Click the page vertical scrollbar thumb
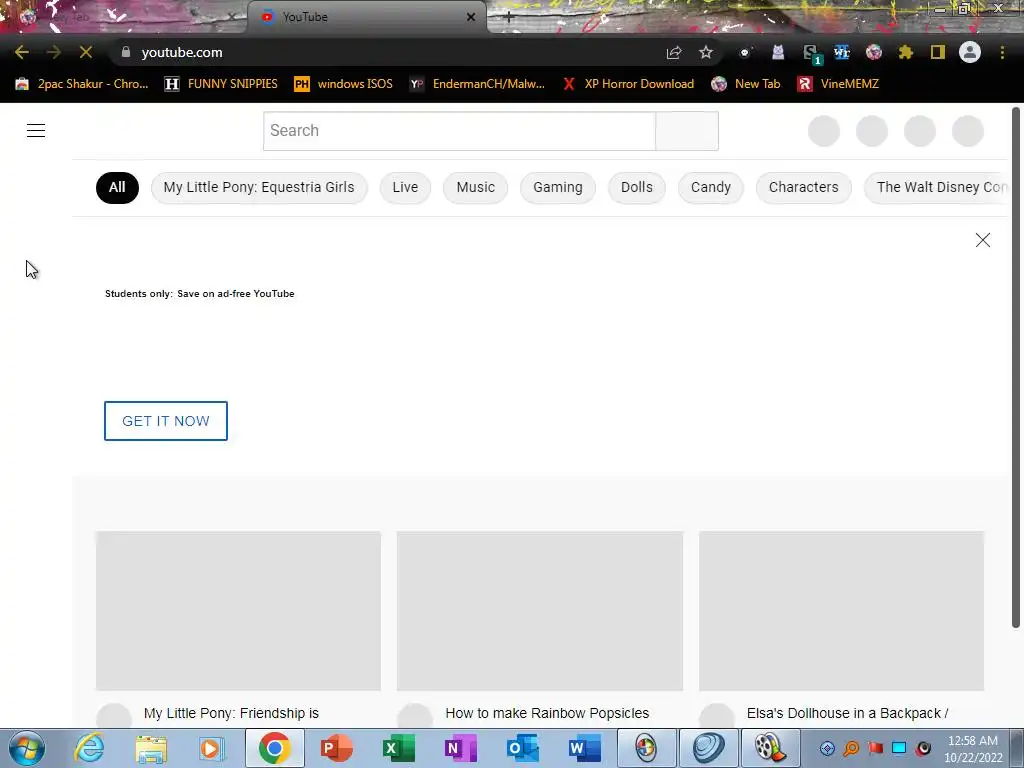Image resolution: width=1024 pixels, height=768 pixels. (1016, 367)
